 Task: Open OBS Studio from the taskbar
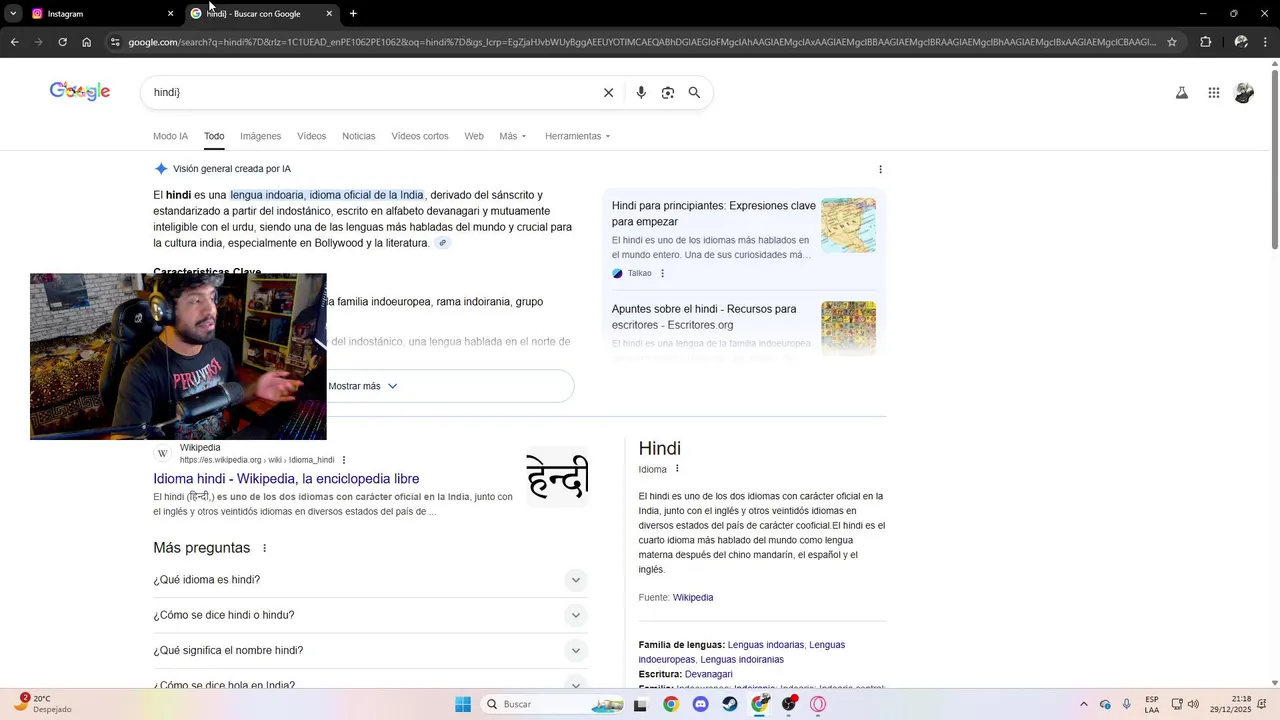[789, 704]
